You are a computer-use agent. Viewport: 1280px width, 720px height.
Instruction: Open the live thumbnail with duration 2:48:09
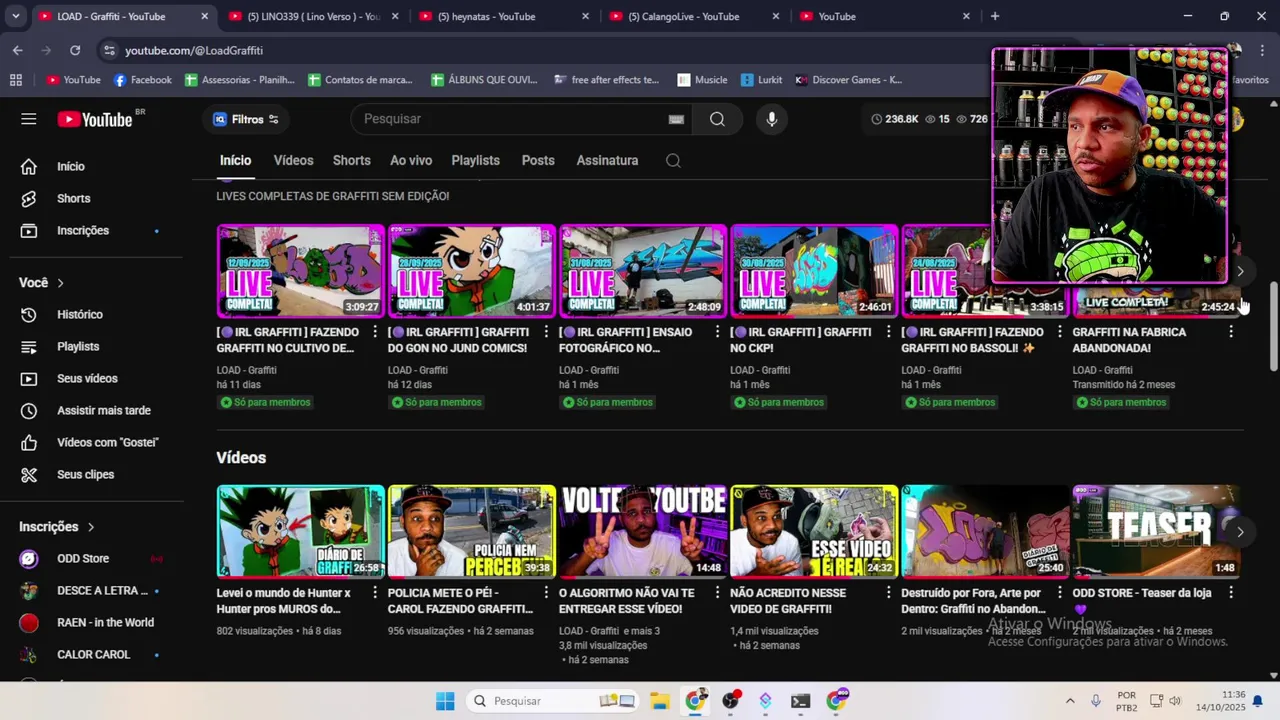coord(642,271)
